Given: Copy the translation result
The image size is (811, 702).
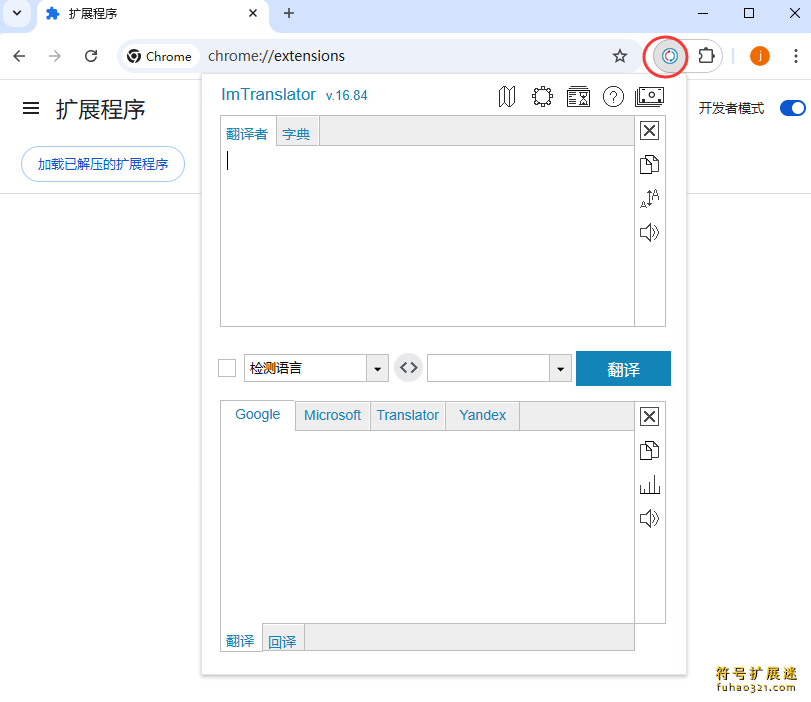Looking at the screenshot, I should pyautogui.click(x=649, y=451).
